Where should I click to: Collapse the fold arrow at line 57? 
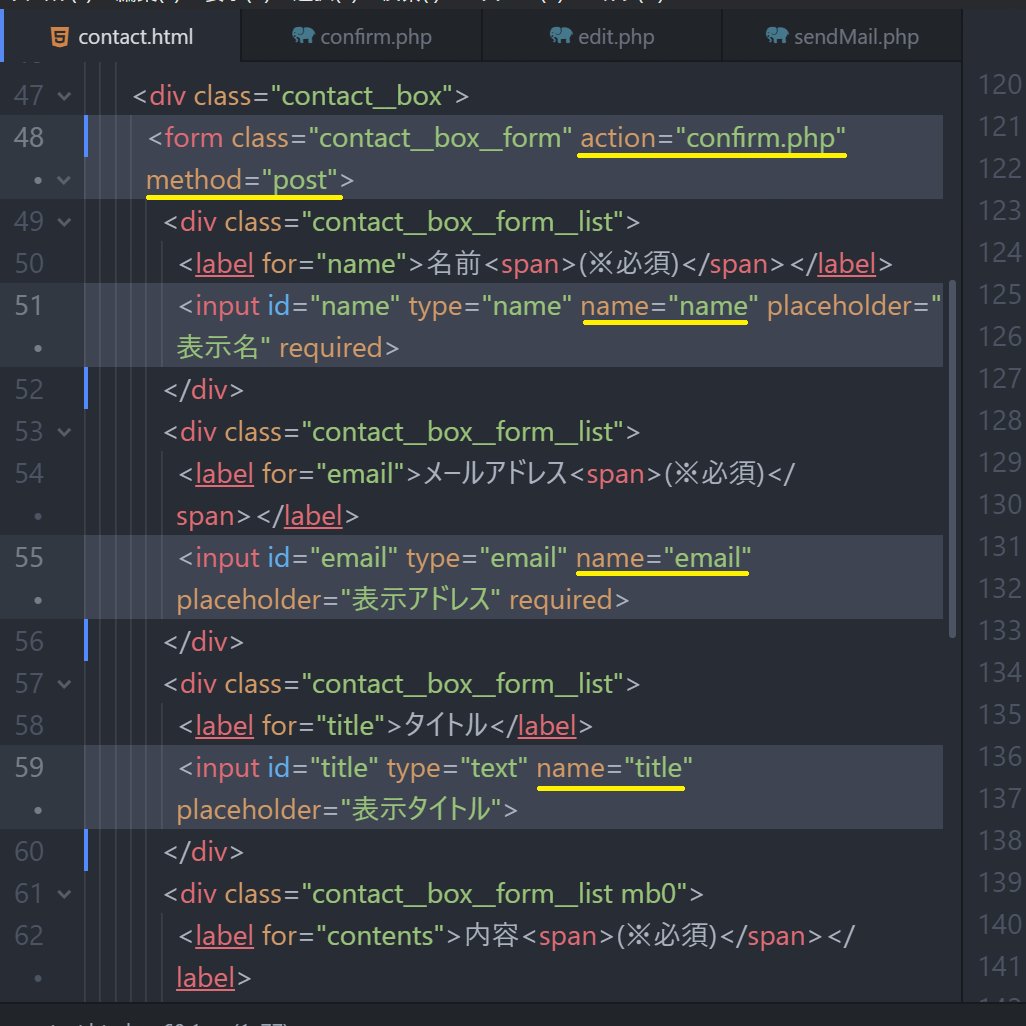click(x=64, y=684)
